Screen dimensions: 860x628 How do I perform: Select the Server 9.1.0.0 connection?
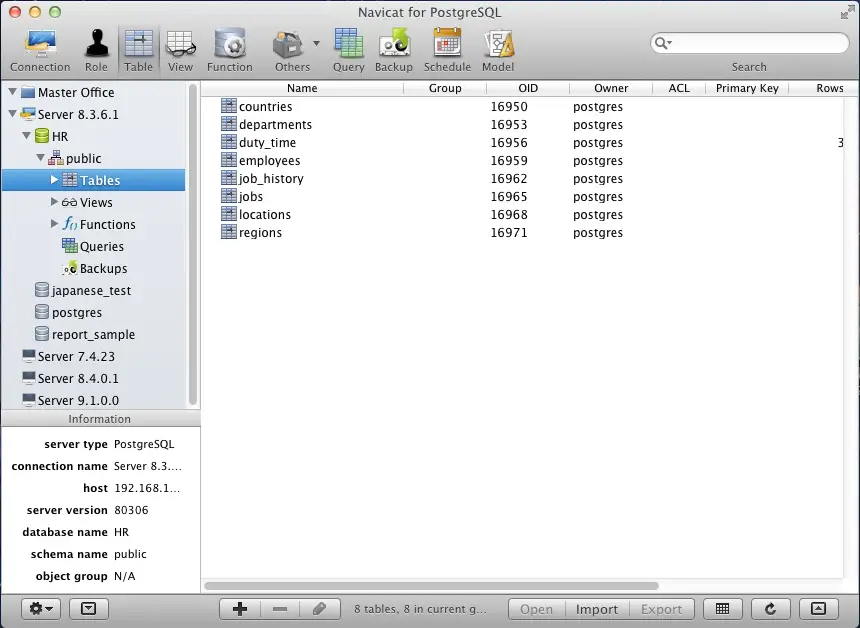(70, 400)
